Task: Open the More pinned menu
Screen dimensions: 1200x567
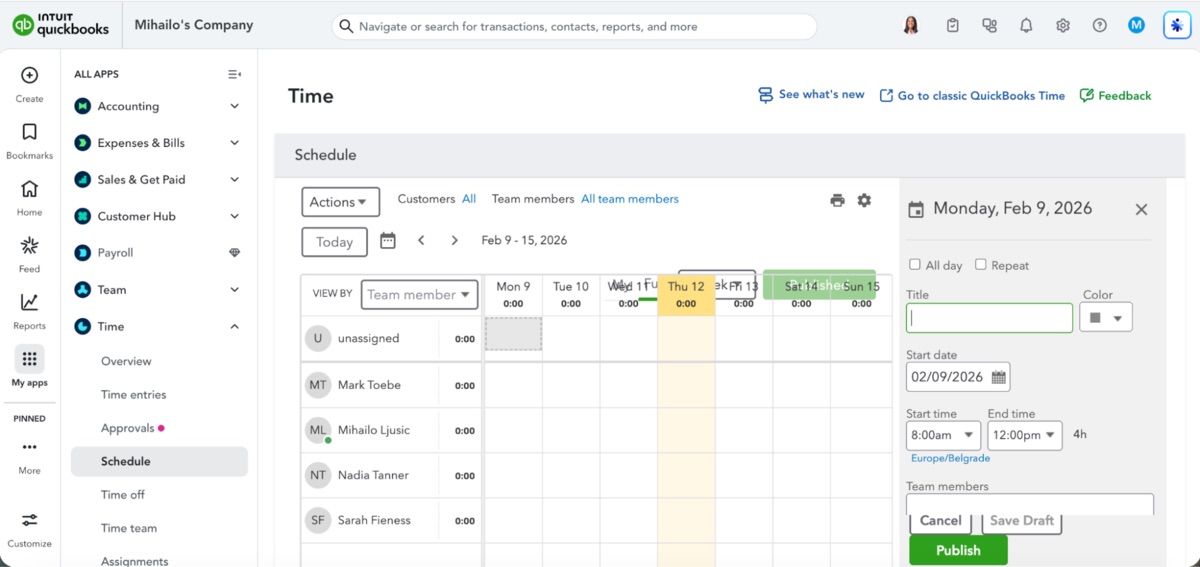Action: pyautogui.click(x=29, y=447)
